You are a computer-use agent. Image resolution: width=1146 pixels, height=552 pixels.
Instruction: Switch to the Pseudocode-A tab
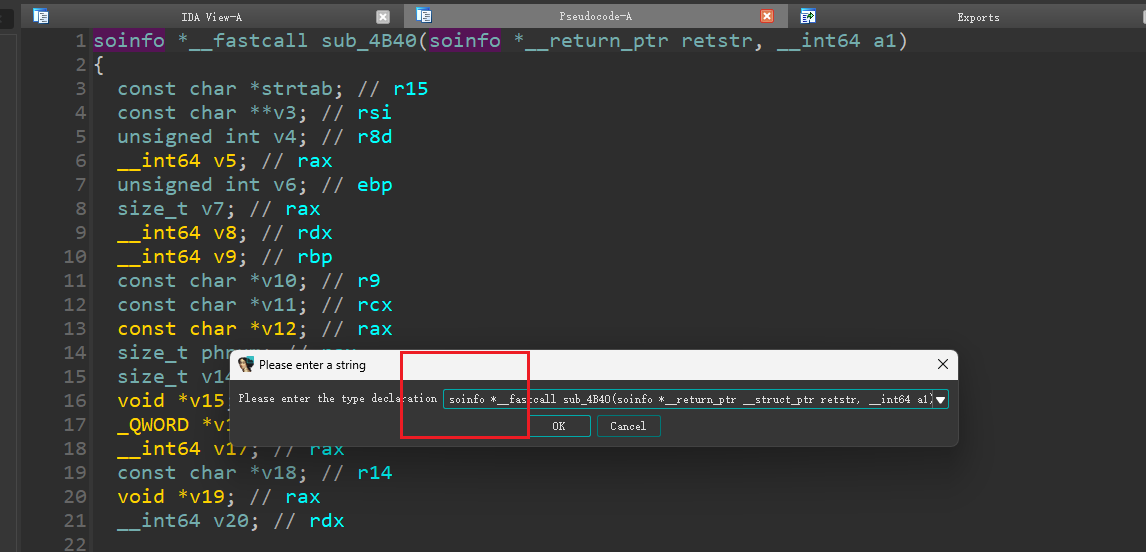coord(594,16)
